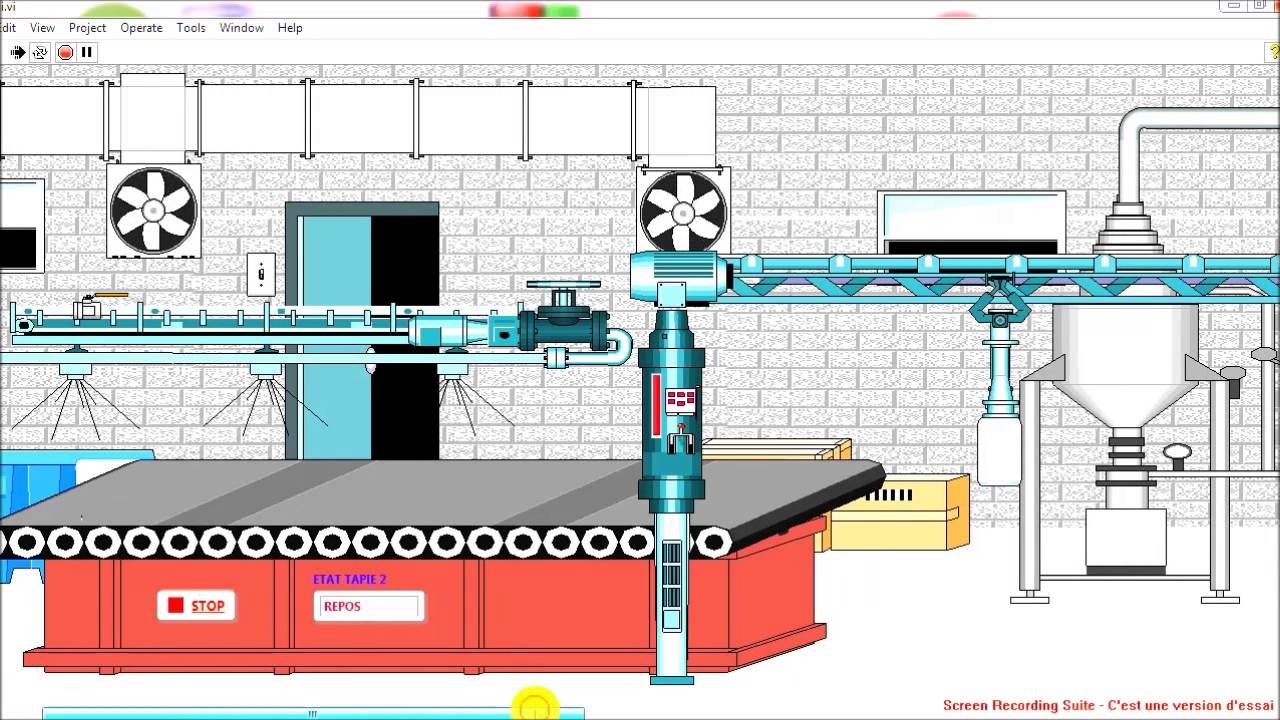Click the left ventilation fan
The height and width of the screenshot is (720, 1280).
[154, 211]
